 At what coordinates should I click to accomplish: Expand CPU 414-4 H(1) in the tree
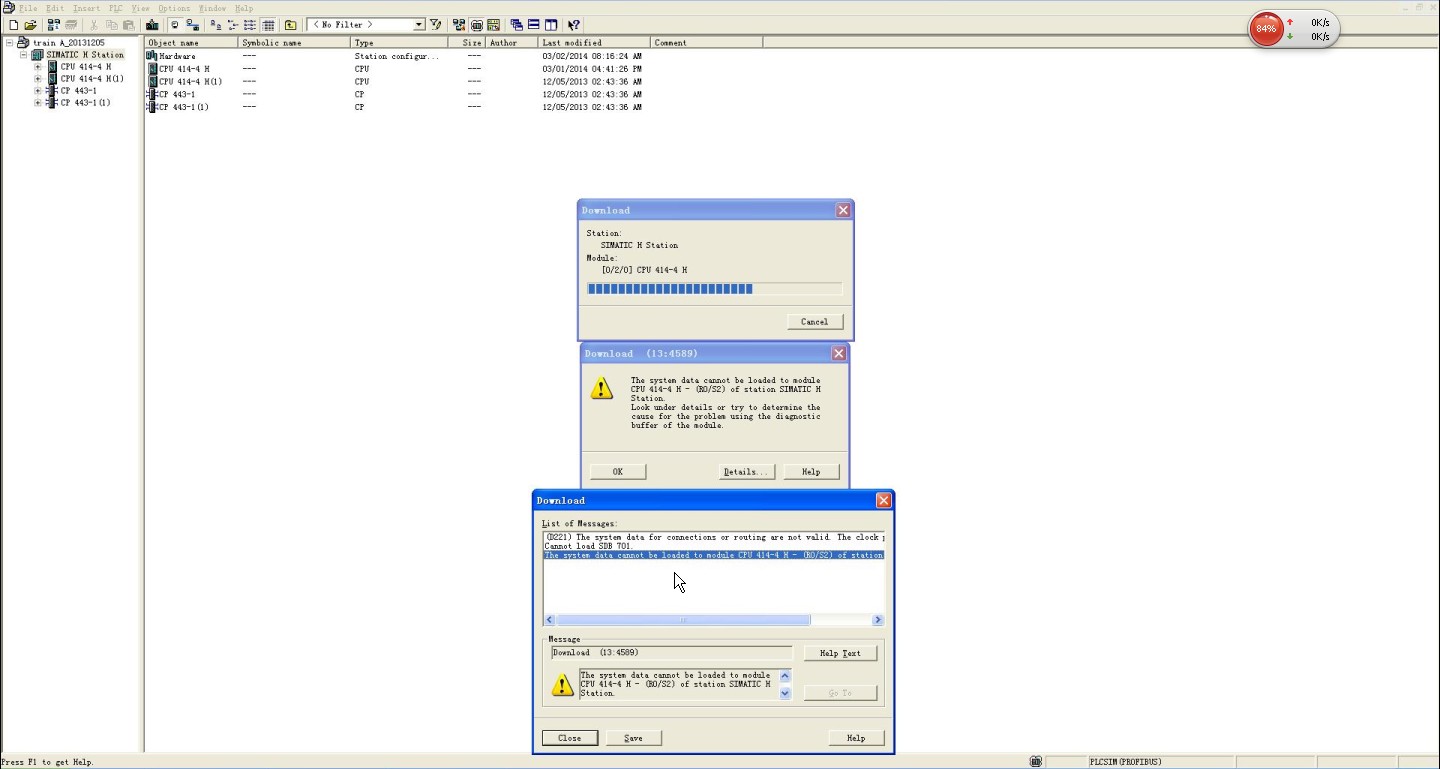[x=38, y=79]
